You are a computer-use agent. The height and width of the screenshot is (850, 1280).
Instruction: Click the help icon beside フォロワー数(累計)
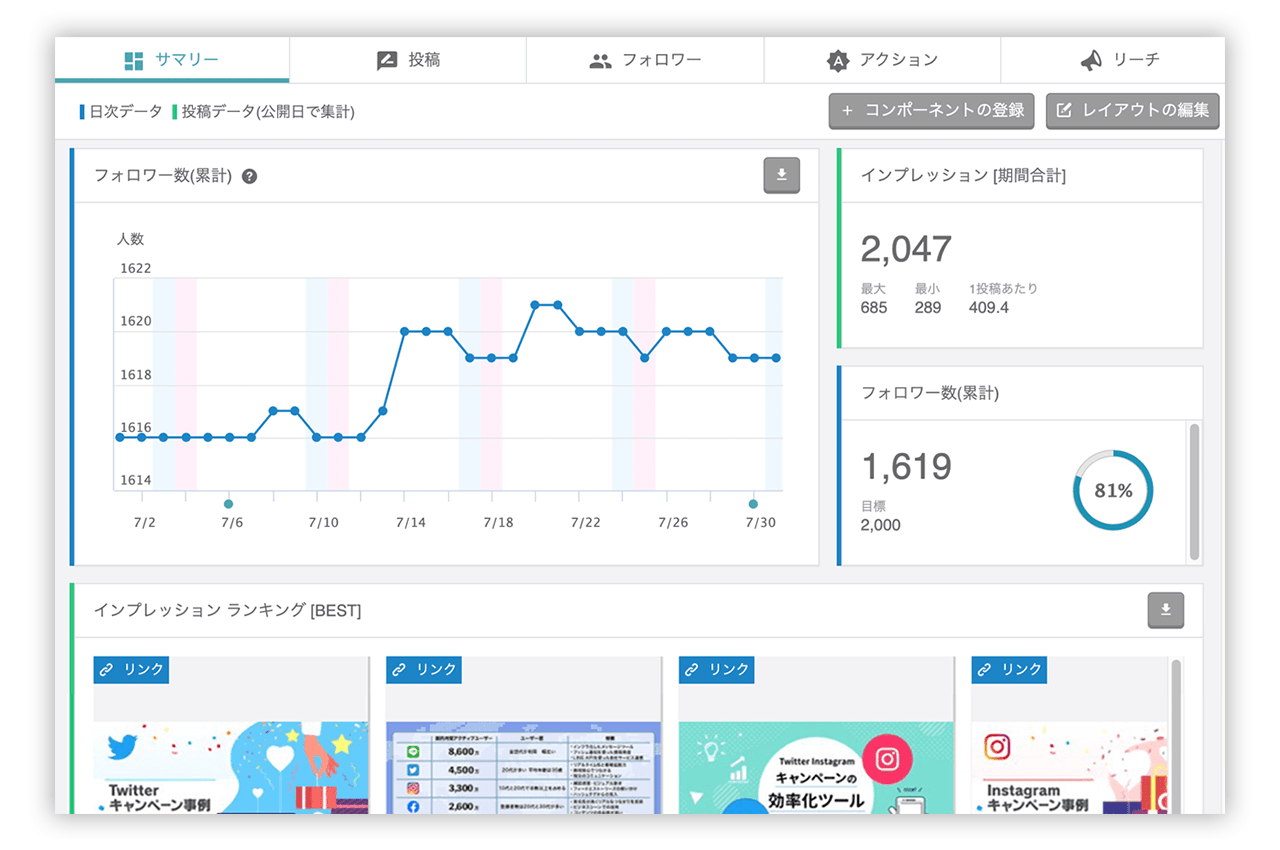250,177
